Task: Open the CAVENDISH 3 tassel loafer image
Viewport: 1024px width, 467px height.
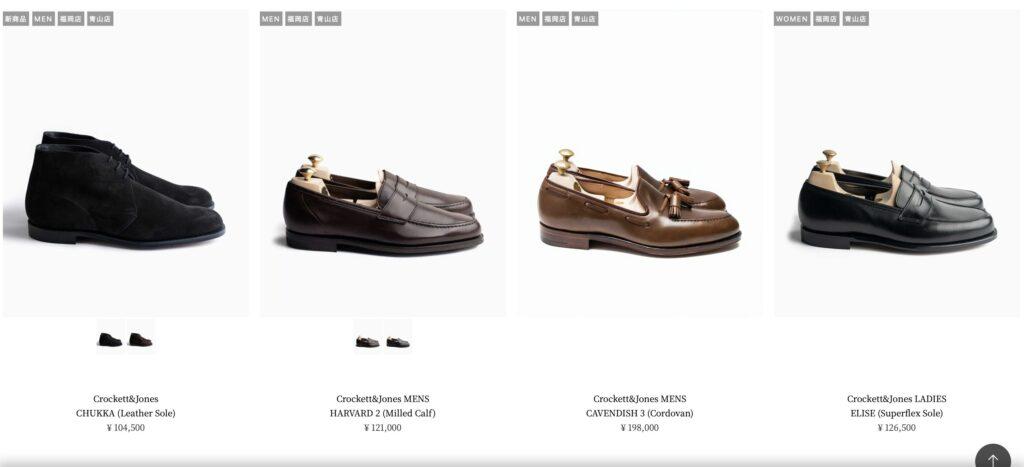Action: click(x=639, y=163)
